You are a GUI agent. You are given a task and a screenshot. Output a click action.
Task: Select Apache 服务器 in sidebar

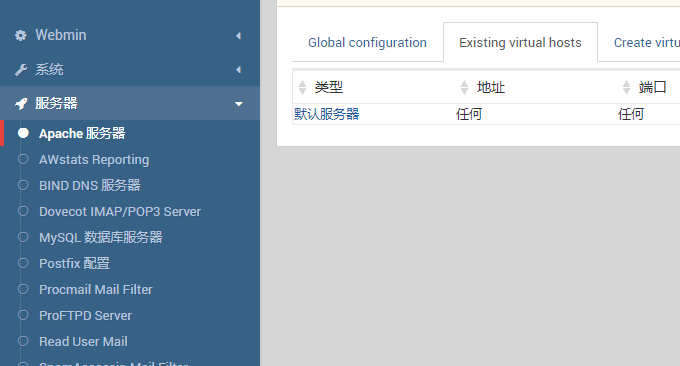pyautogui.click(x=82, y=134)
